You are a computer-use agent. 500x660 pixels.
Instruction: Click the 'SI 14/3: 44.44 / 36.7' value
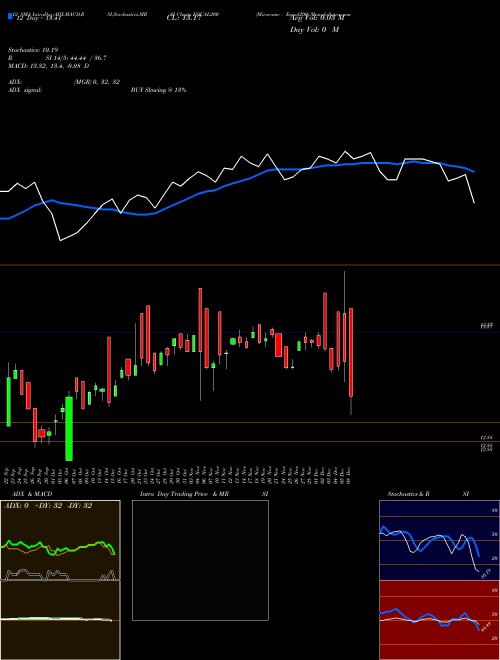76,58
